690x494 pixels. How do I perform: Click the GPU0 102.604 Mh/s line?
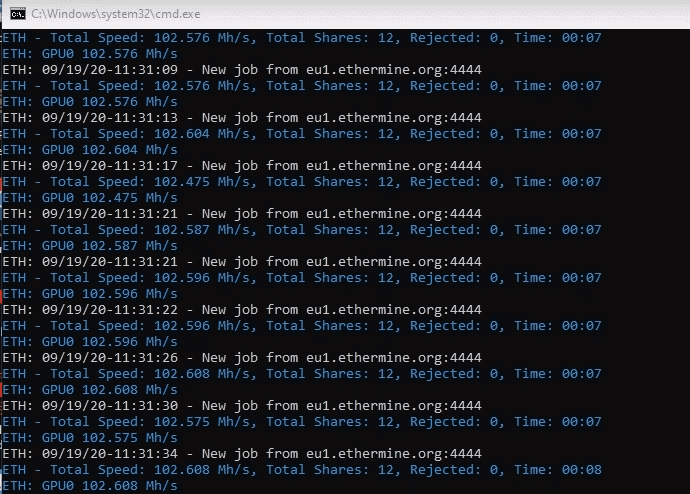89,150
